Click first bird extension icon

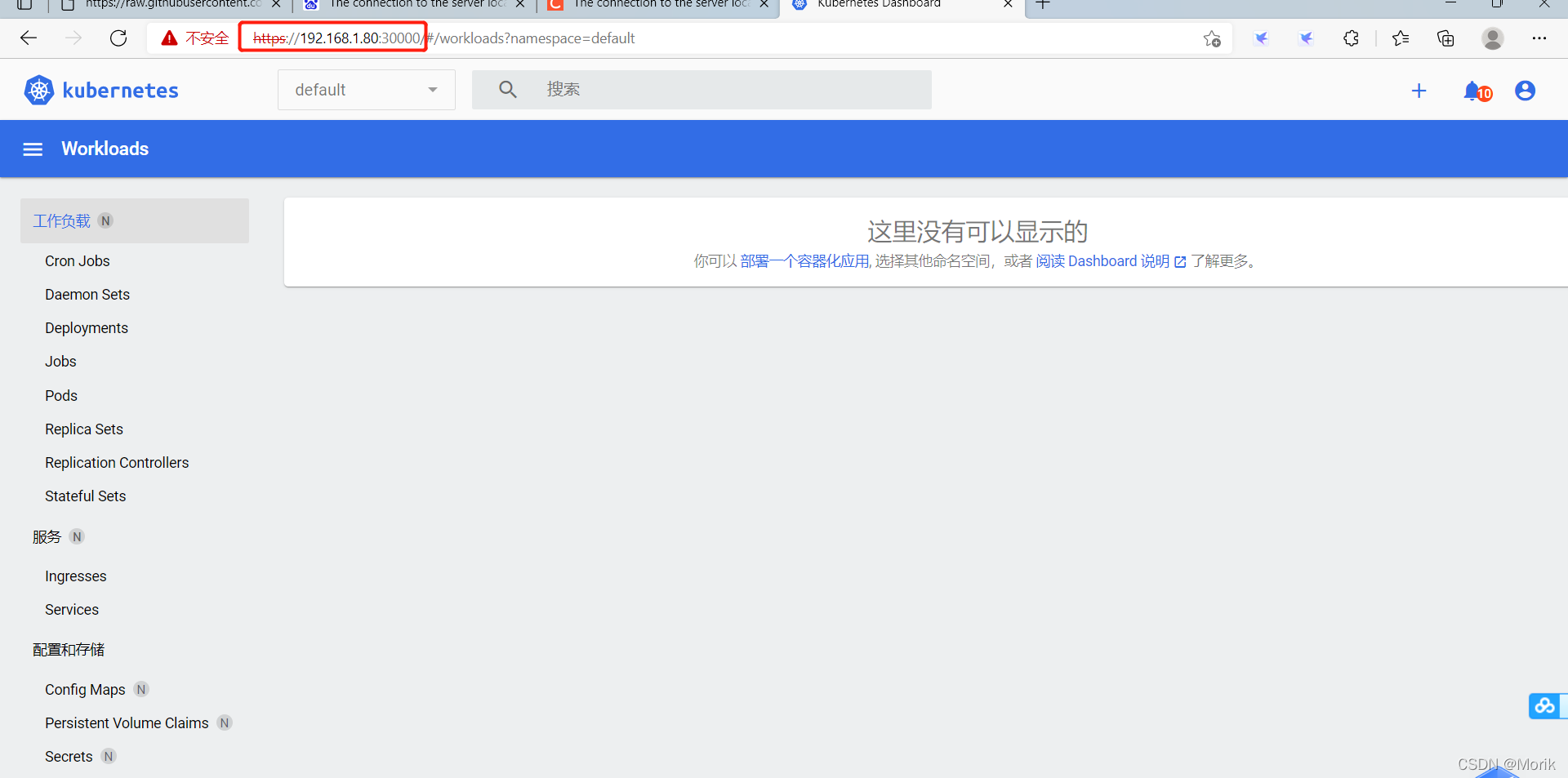point(1262,38)
